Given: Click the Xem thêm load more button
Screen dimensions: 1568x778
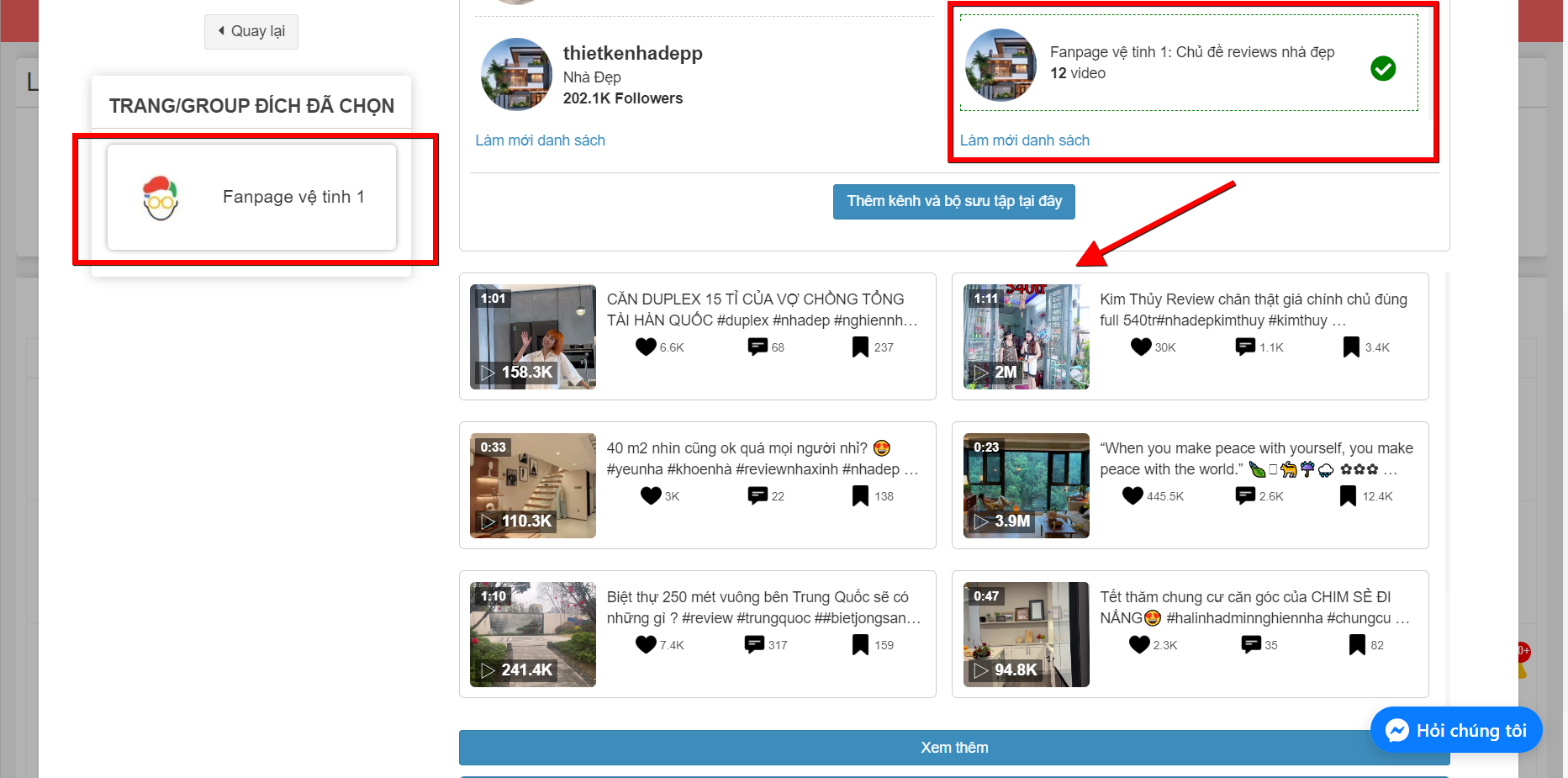Looking at the screenshot, I should coord(954,748).
